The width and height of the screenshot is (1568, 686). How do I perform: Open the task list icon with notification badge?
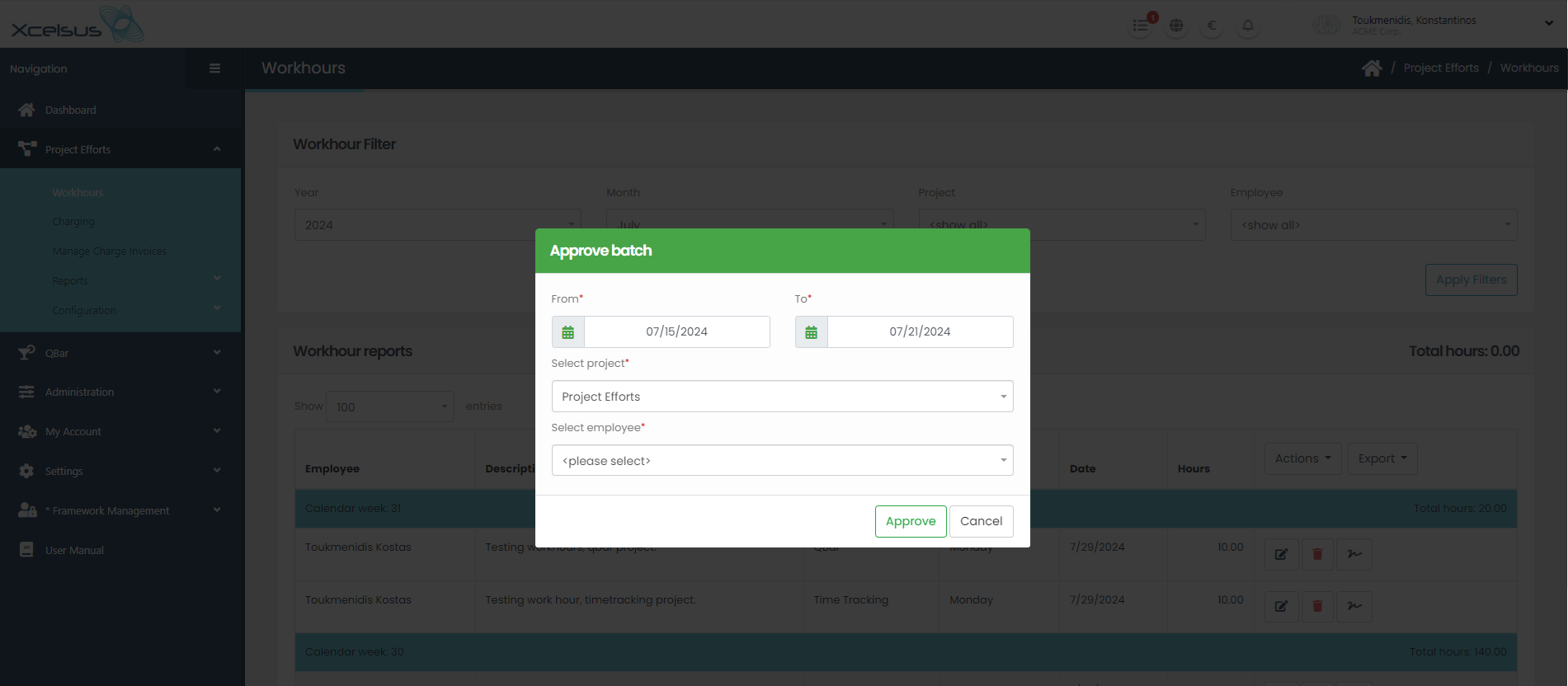click(1141, 26)
